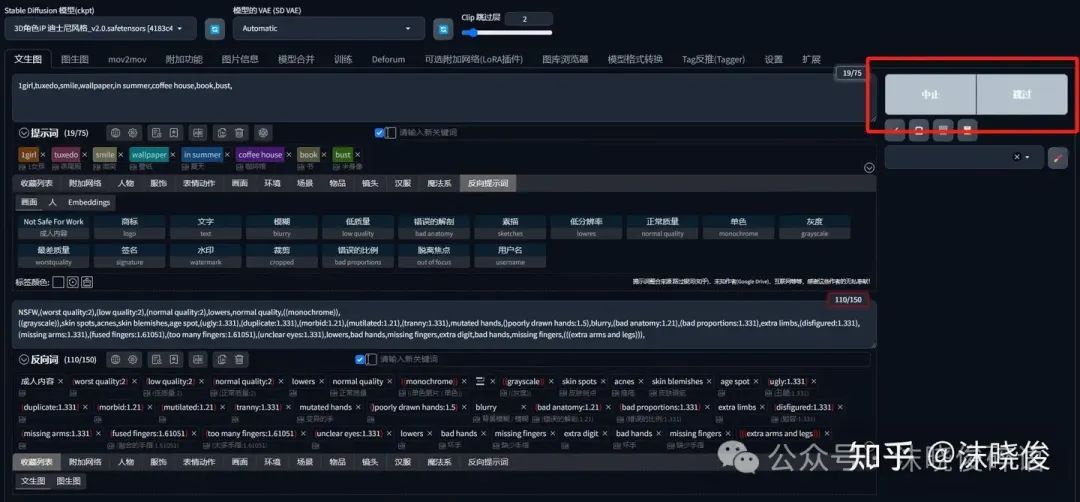Click the teal wallpaper tag

pos(149,155)
